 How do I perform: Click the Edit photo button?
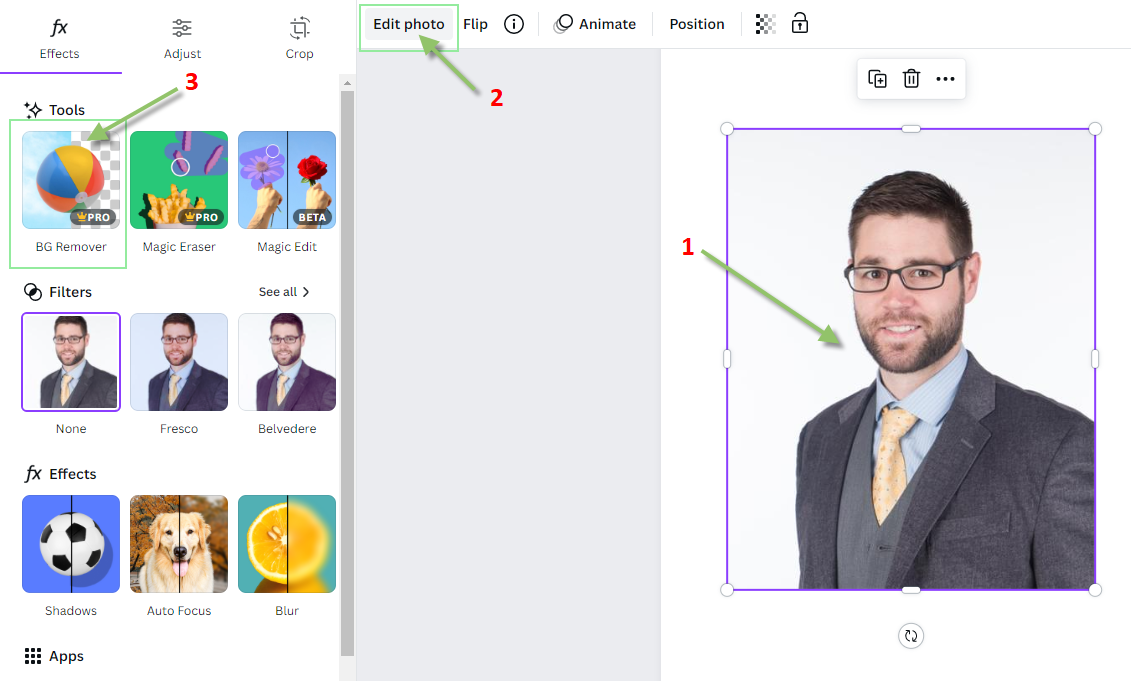[x=408, y=23]
